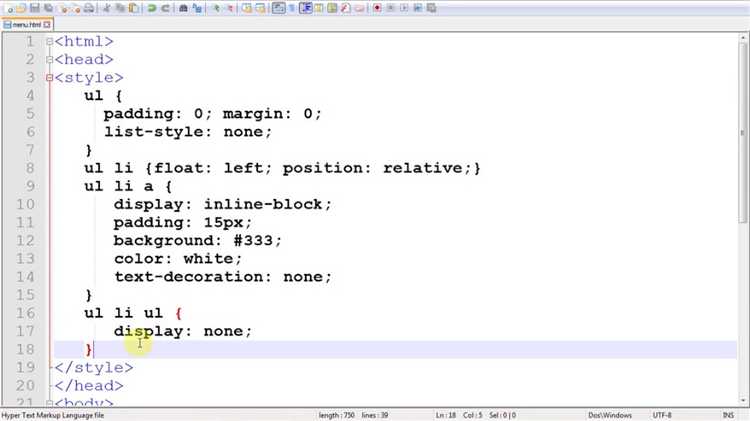Click the vertical scrollbar thumb
This screenshot has width=750, height=421.
coord(743,132)
